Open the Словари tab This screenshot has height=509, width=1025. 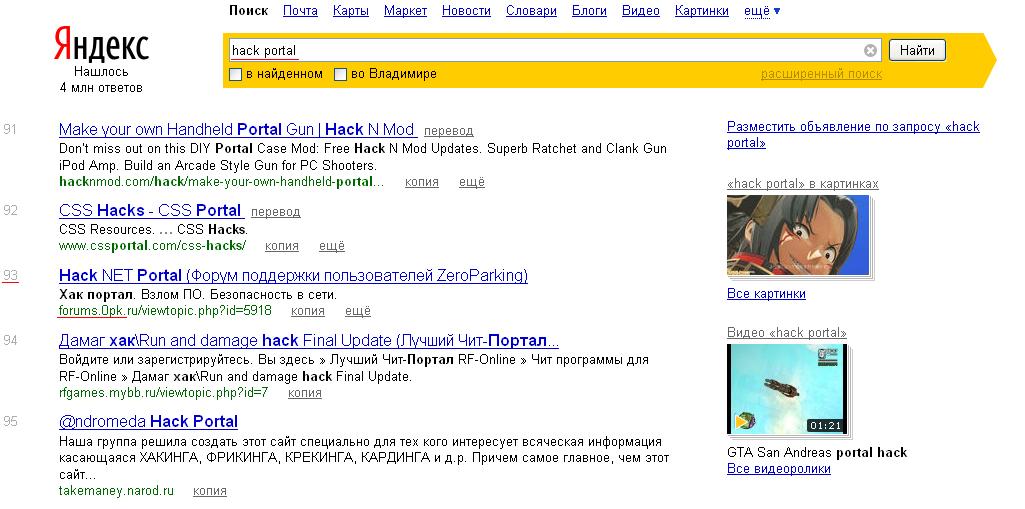[531, 11]
